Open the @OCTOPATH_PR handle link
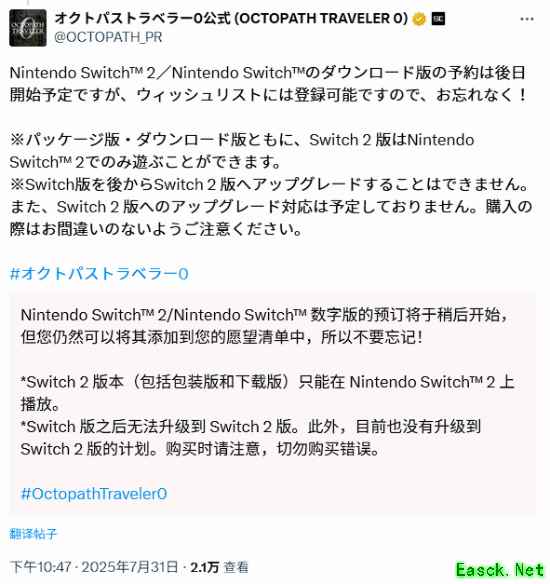This screenshot has height=584, width=550. pyautogui.click(x=108, y=37)
